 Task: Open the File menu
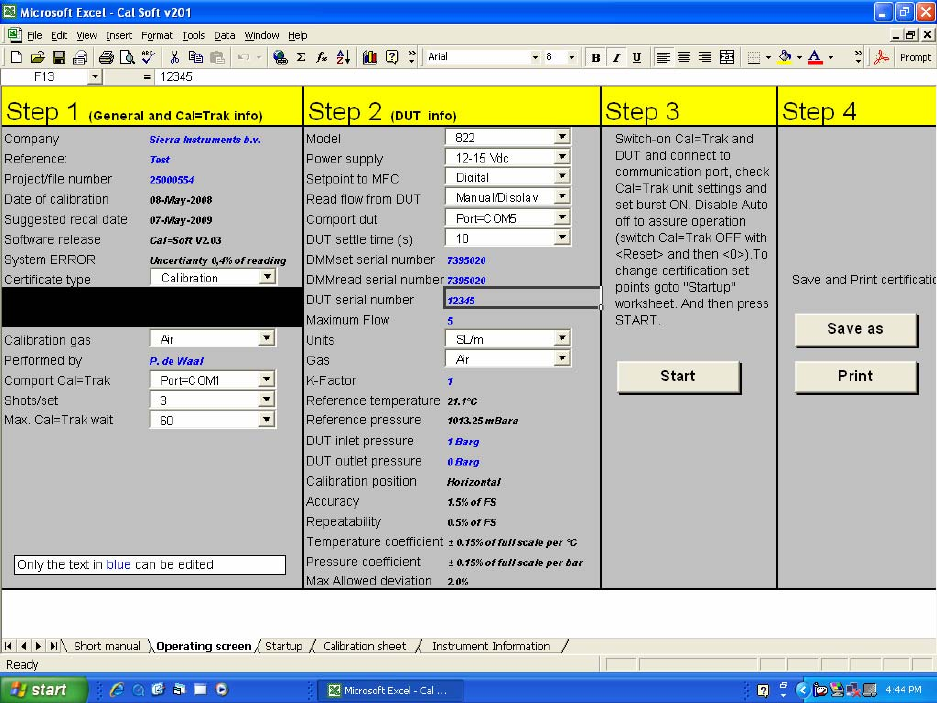35,36
